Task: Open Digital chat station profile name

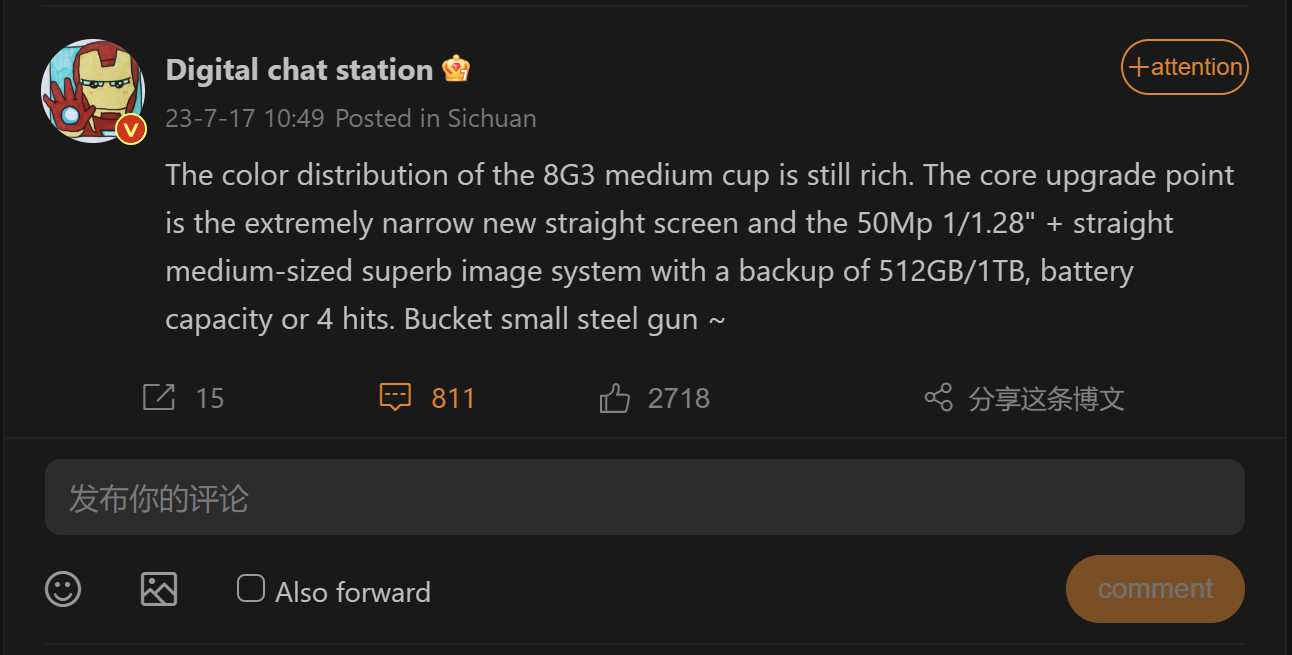Action: (x=299, y=70)
